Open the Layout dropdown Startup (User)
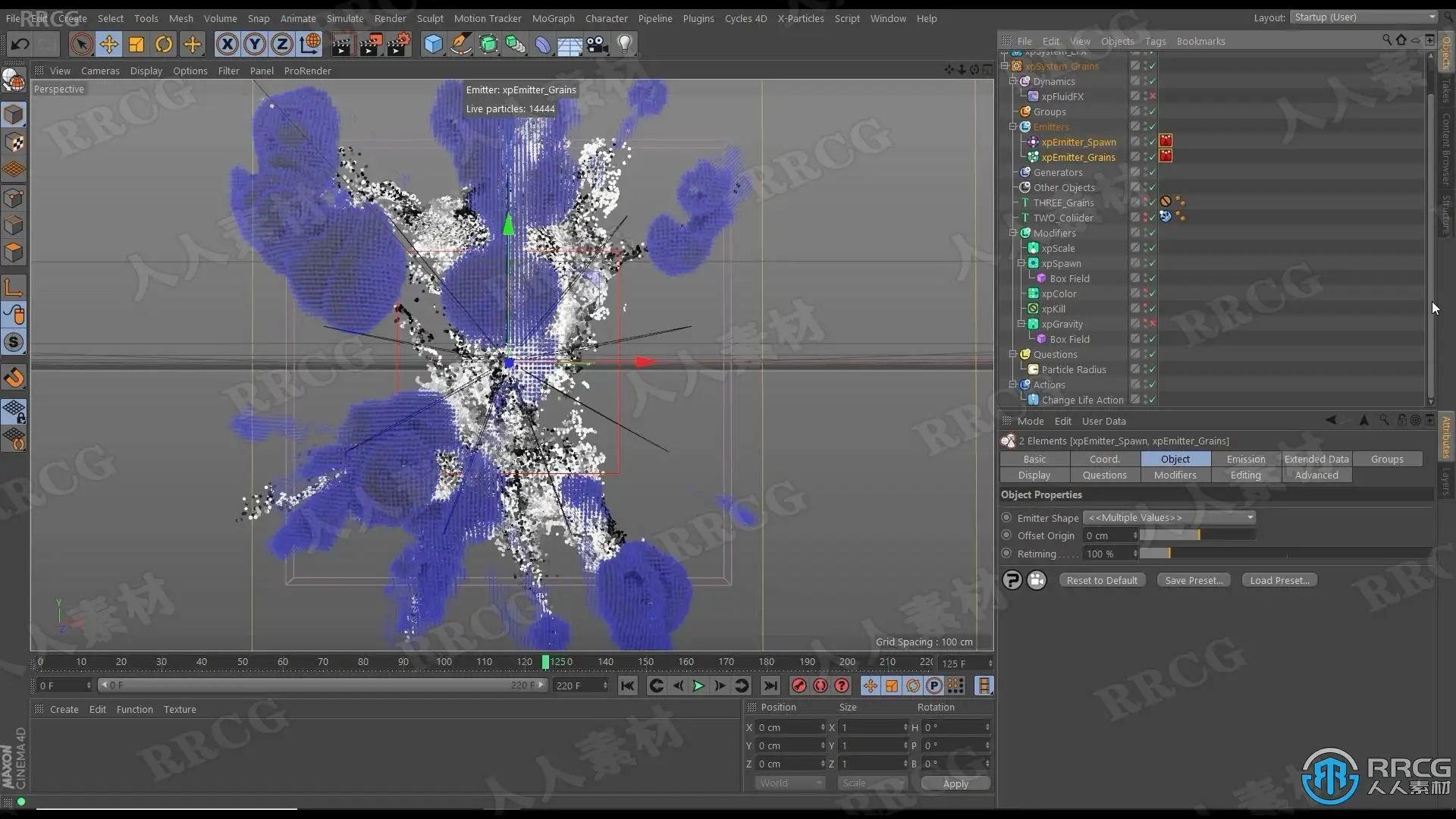 click(x=1364, y=17)
